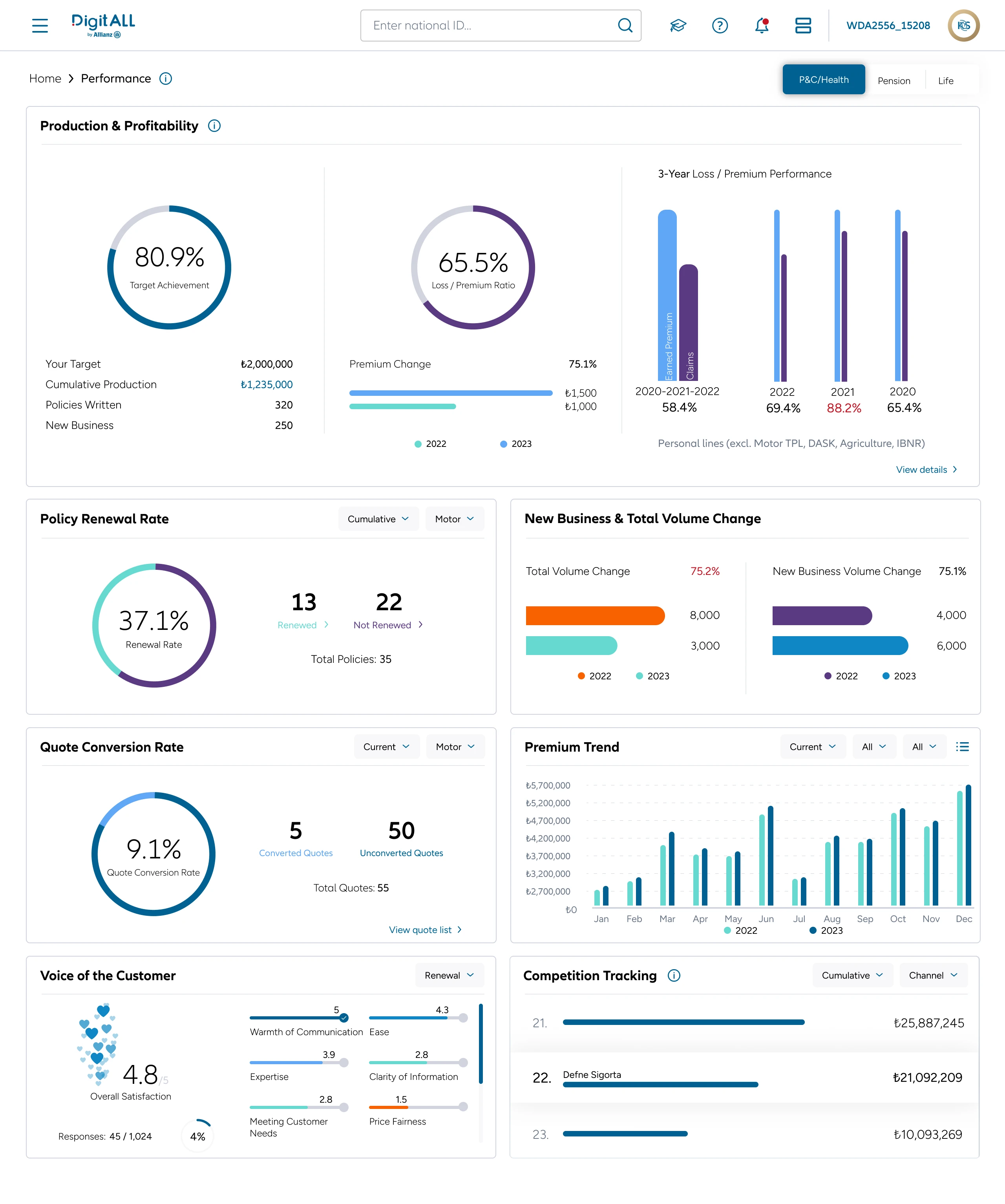
Task: Open Competition Tracking Cumulative dropdown
Action: click(x=853, y=975)
